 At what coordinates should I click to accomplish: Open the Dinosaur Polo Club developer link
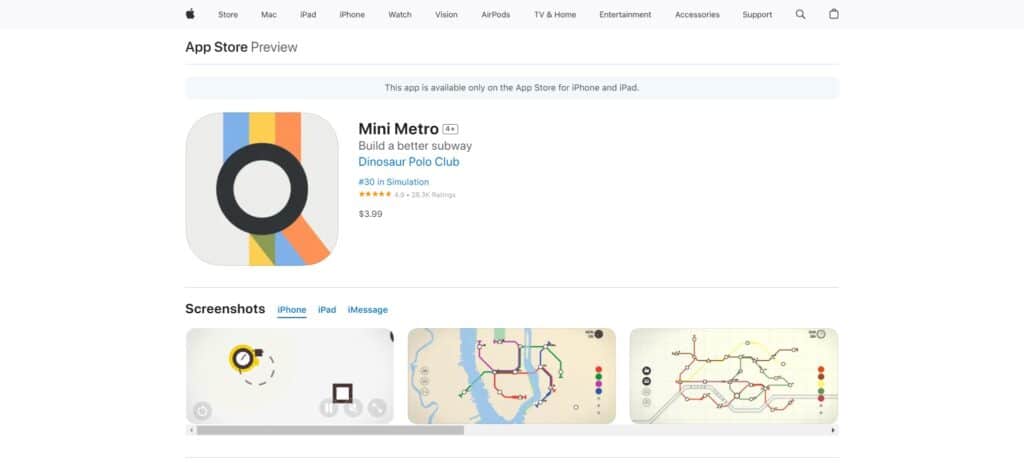click(x=409, y=162)
